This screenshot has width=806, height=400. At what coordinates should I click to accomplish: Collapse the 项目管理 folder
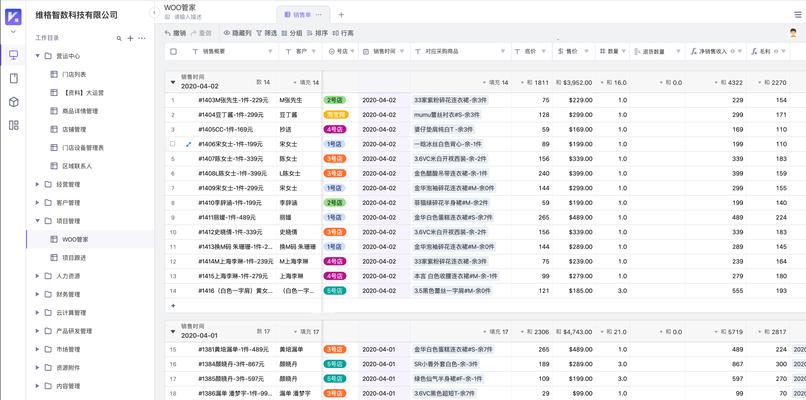(38, 221)
